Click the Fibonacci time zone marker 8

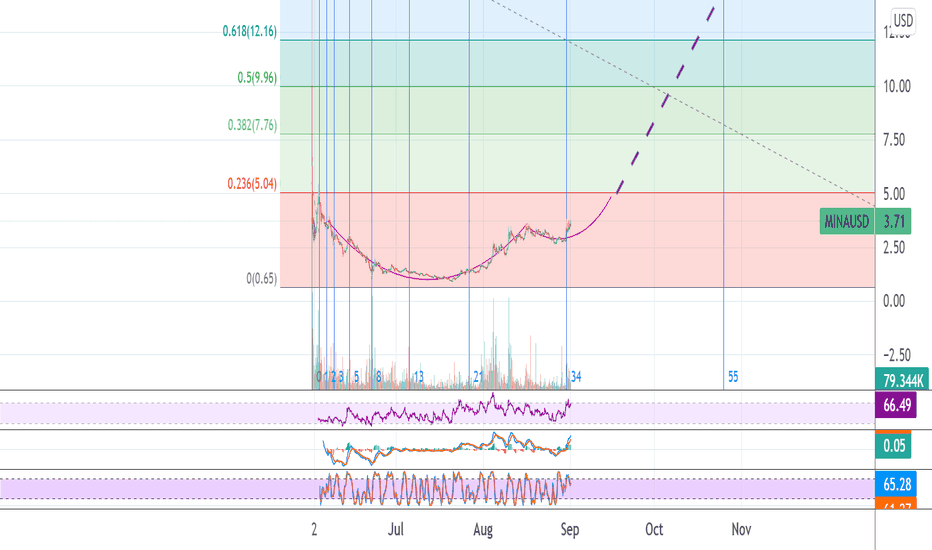[x=379, y=376]
